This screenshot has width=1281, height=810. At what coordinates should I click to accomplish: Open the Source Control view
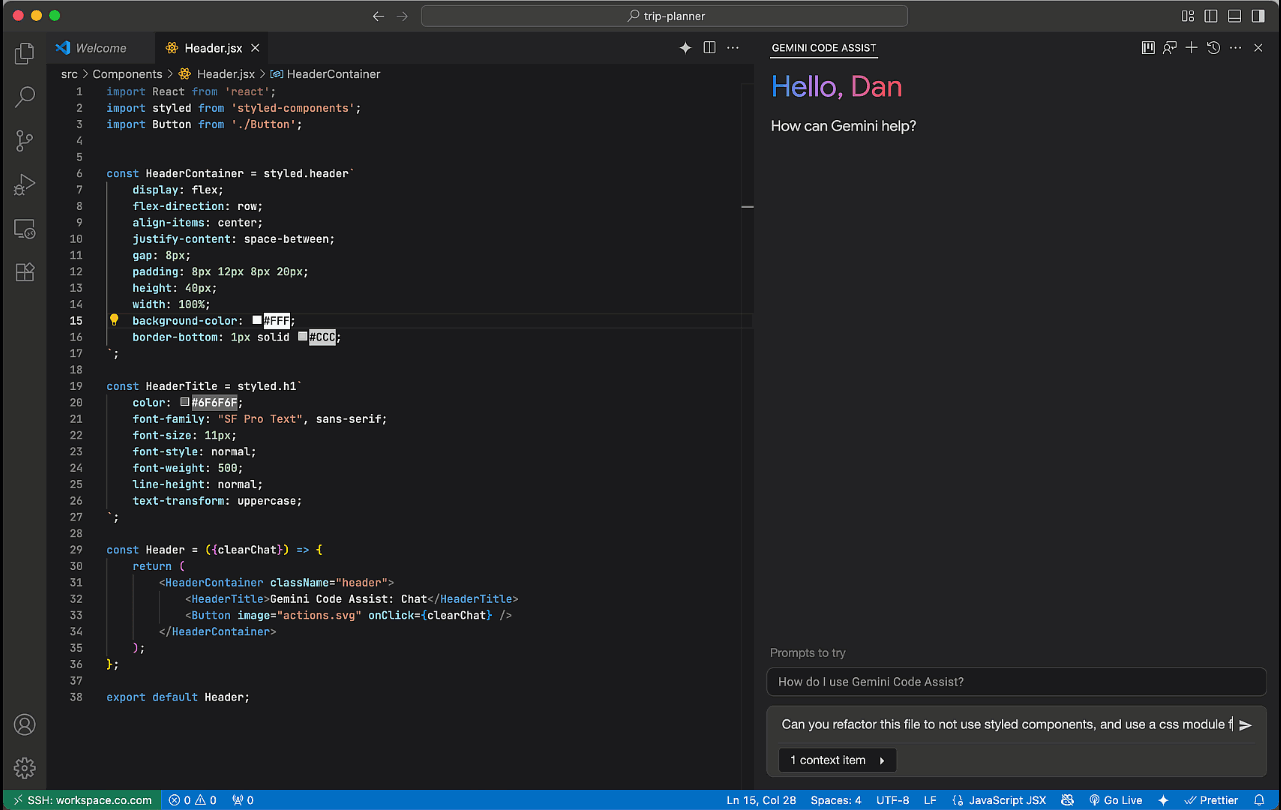tap(24, 140)
